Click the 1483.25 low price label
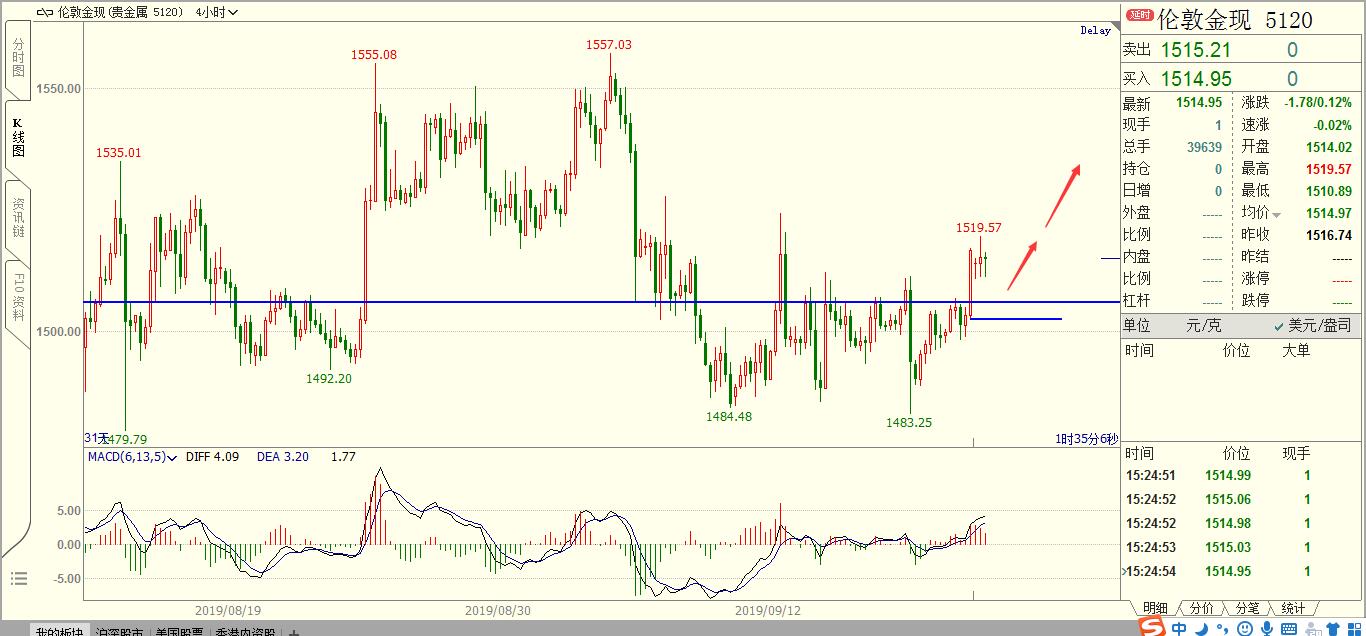The image size is (1366, 636). coord(909,422)
